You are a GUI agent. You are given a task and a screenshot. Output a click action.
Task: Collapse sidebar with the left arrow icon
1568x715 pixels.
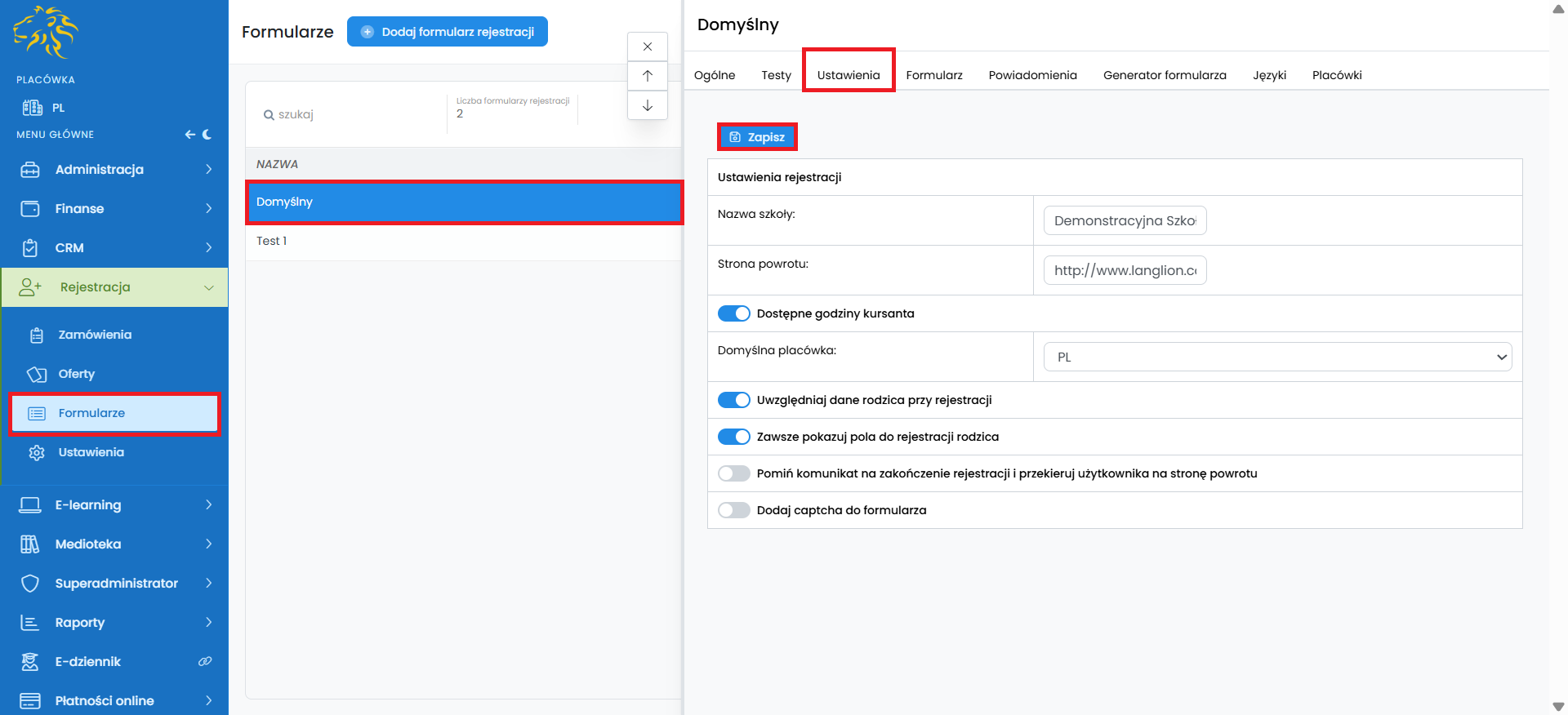click(x=189, y=135)
